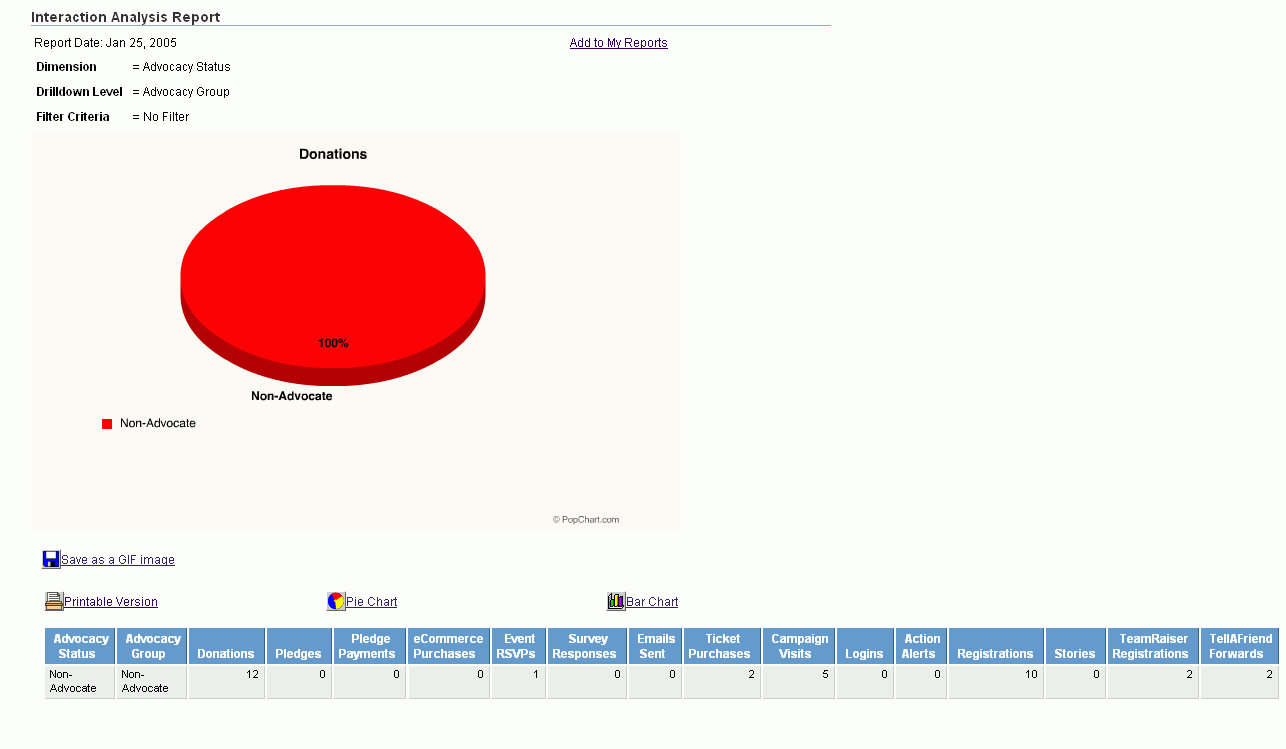Click the Filter Criteria label
1286x749 pixels.
(73, 117)
